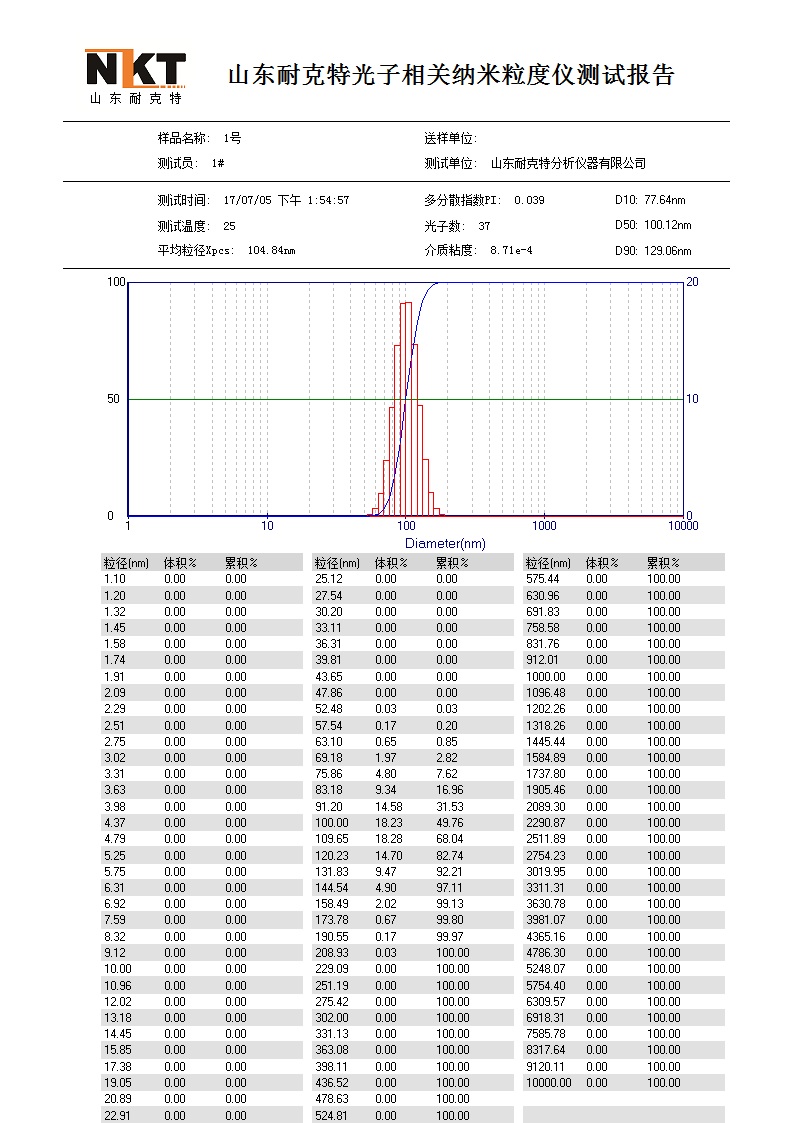The width and height of the screenshot is (794, 1123).
Task: Click the report title heading text
Action: (x=451, y=75)
